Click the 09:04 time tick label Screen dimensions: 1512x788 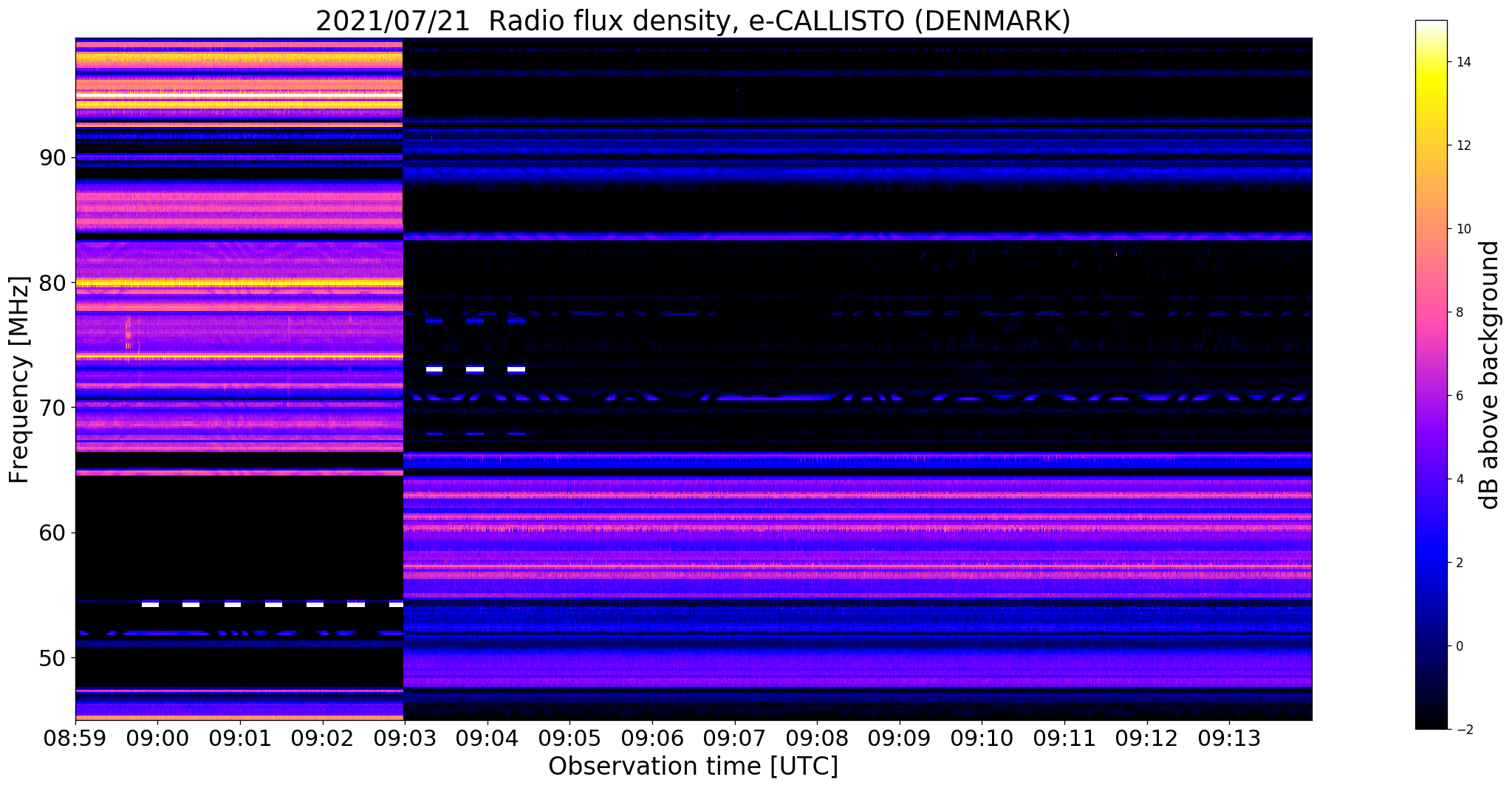pyautogui.click(x=488, y=737)
